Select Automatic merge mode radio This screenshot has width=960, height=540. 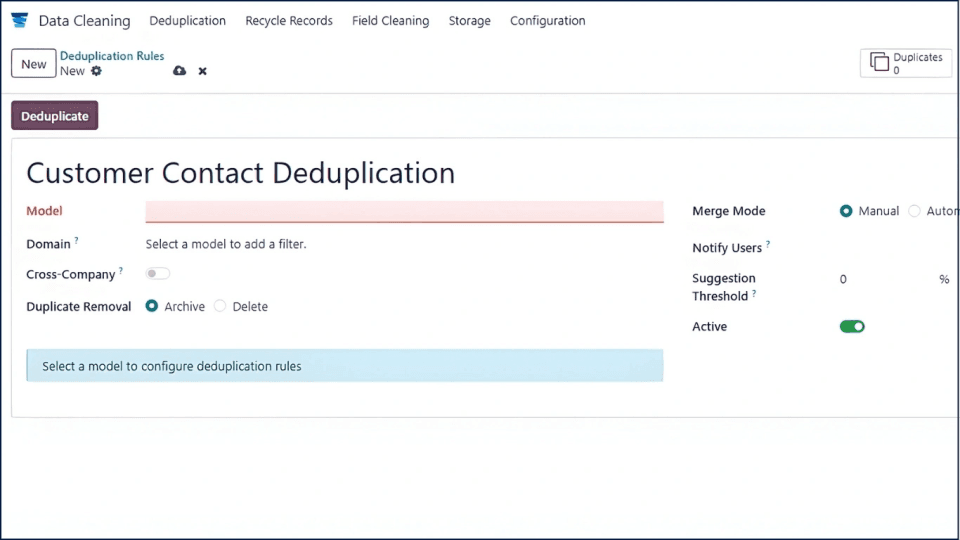pos(914,211)
